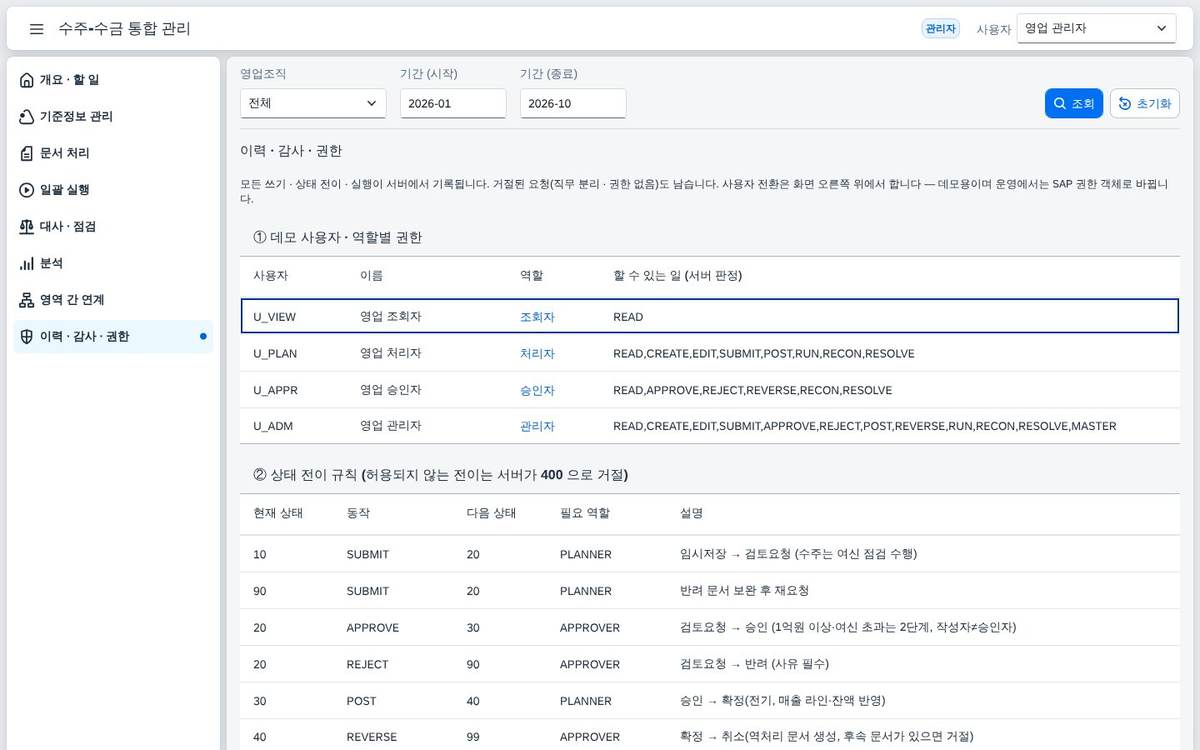Click the hierarchy icon beside 영역 간 연계
Image resolution: width=1200 pixels, height=750 pixels.
(27, 300)
